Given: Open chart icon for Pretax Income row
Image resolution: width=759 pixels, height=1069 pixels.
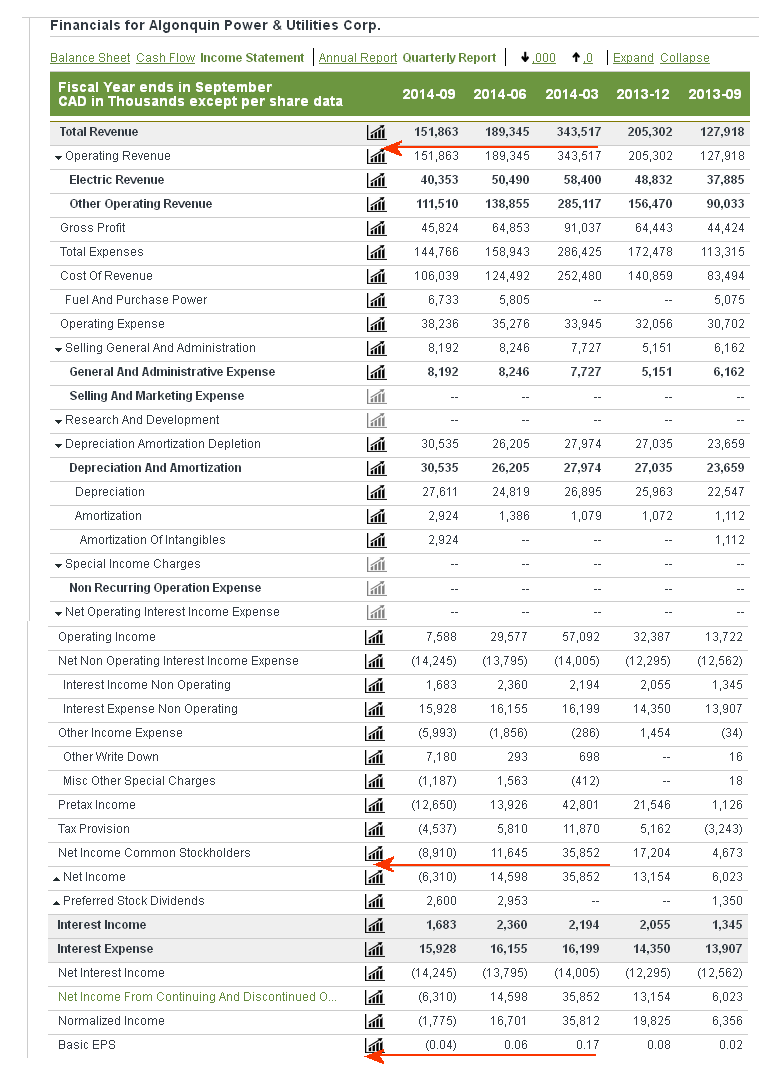Looking at the screenshot, I should (374, 805).
